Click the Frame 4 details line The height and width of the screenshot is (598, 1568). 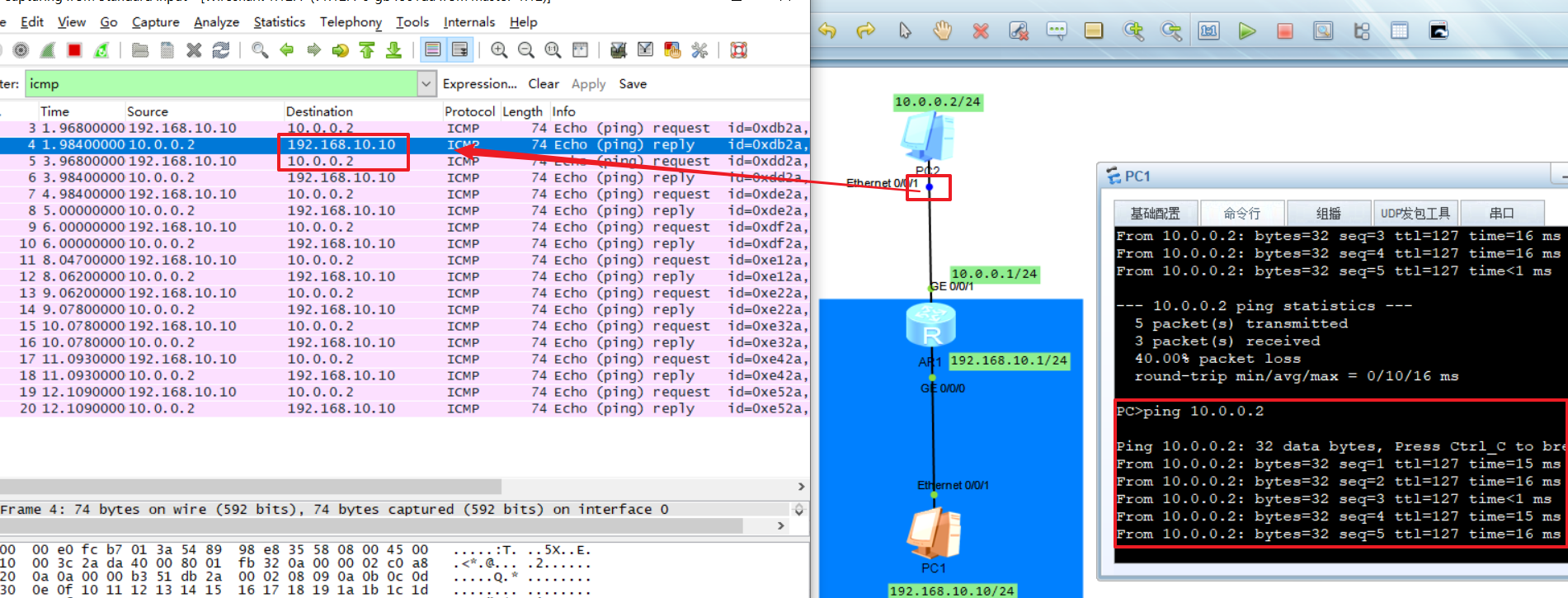click(x=396, y=509)
